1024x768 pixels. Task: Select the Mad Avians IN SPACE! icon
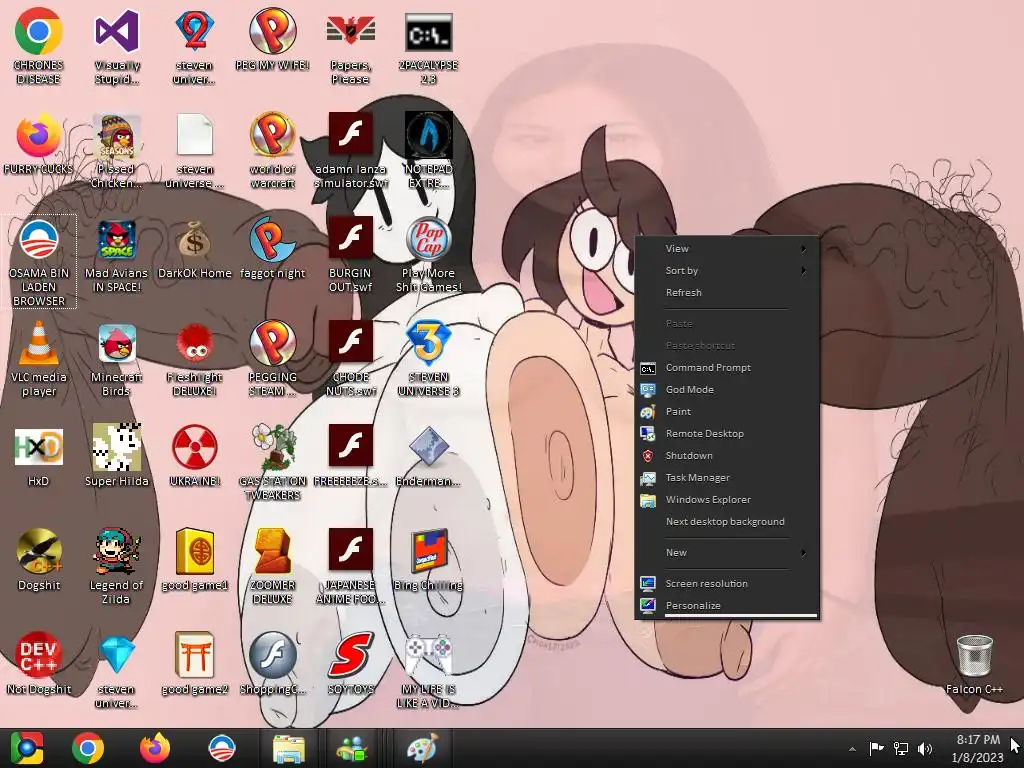coord(117,240)
